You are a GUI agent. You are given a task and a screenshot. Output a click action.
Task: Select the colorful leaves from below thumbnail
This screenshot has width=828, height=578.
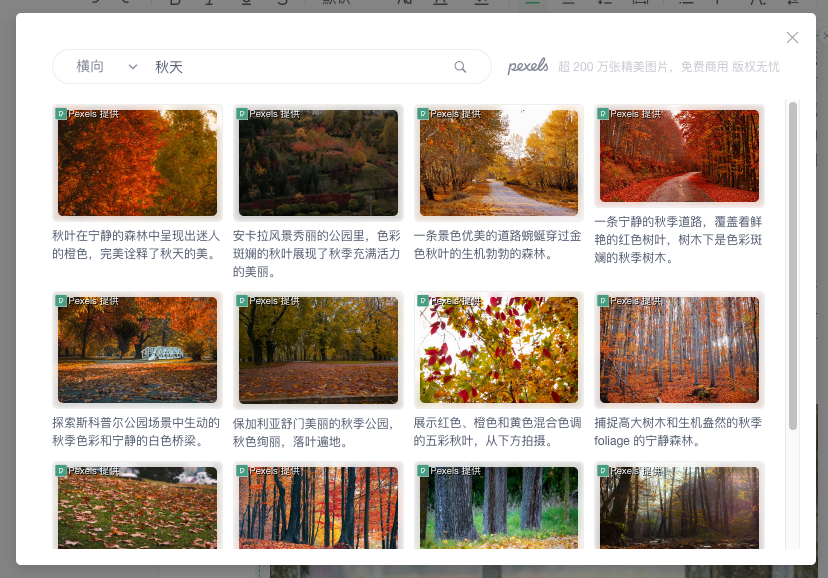(x=499, y=350)
